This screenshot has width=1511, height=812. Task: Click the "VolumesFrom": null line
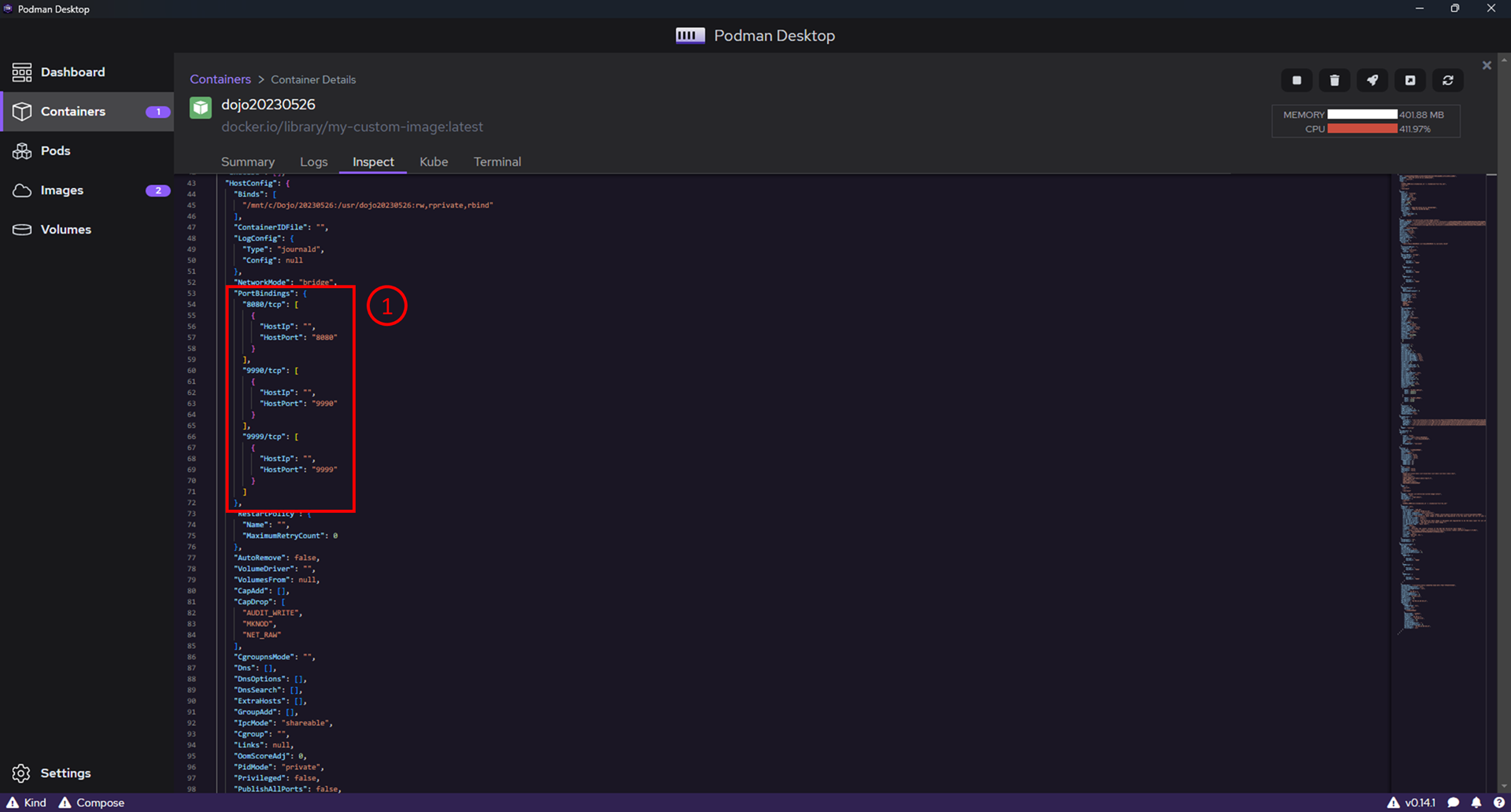tap(277, 580)
